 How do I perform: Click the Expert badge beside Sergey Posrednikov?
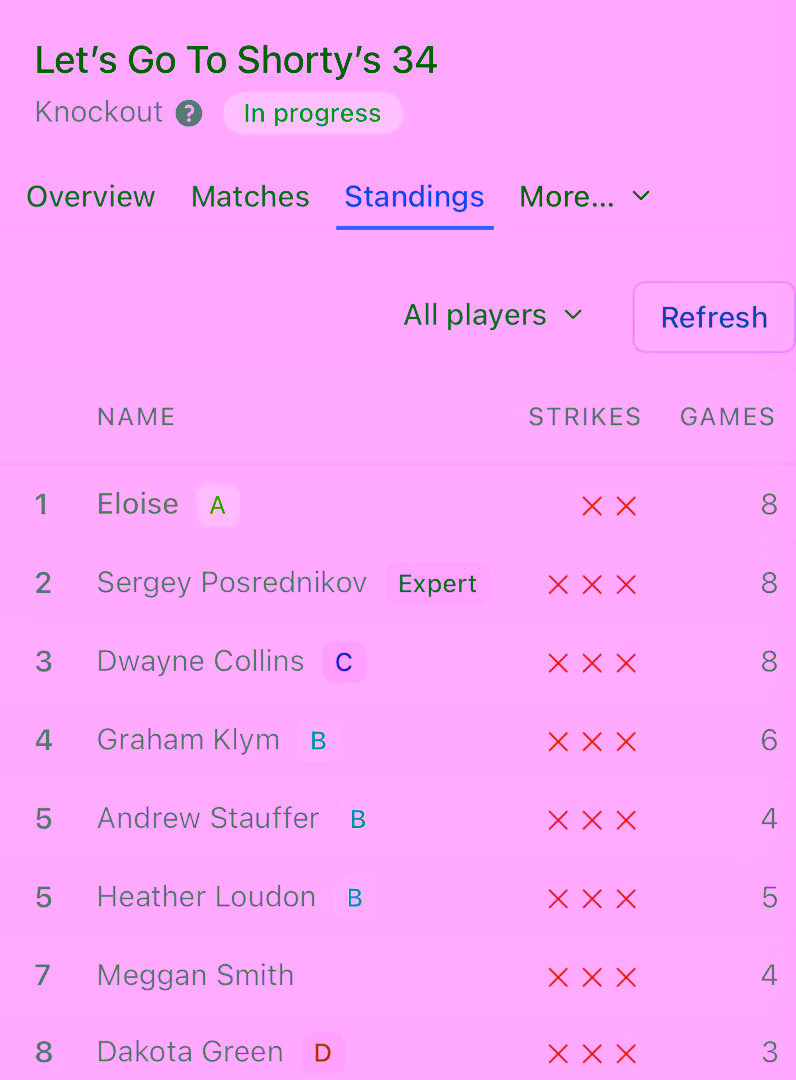point(437,584)
